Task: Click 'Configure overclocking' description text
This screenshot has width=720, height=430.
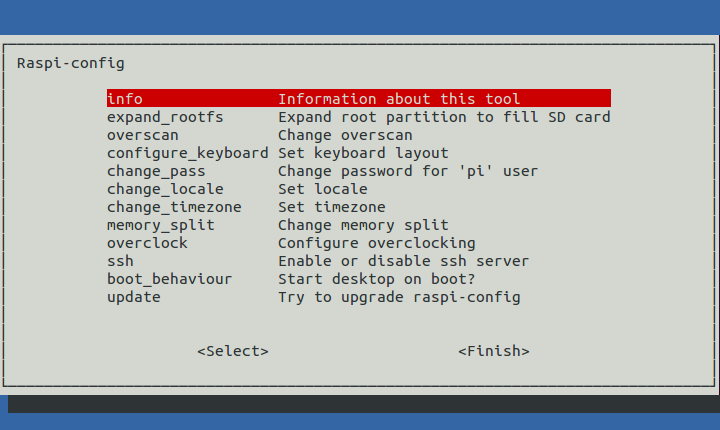Action: click(x=377, y=243)
